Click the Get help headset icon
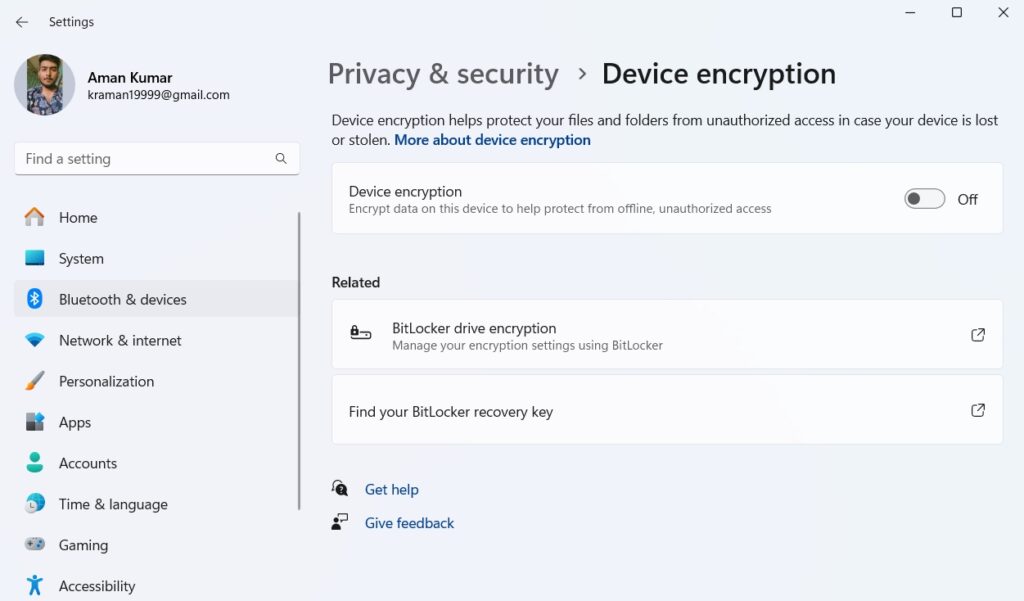Viewport: 1024px width, 601px height. tap(340, 488)
